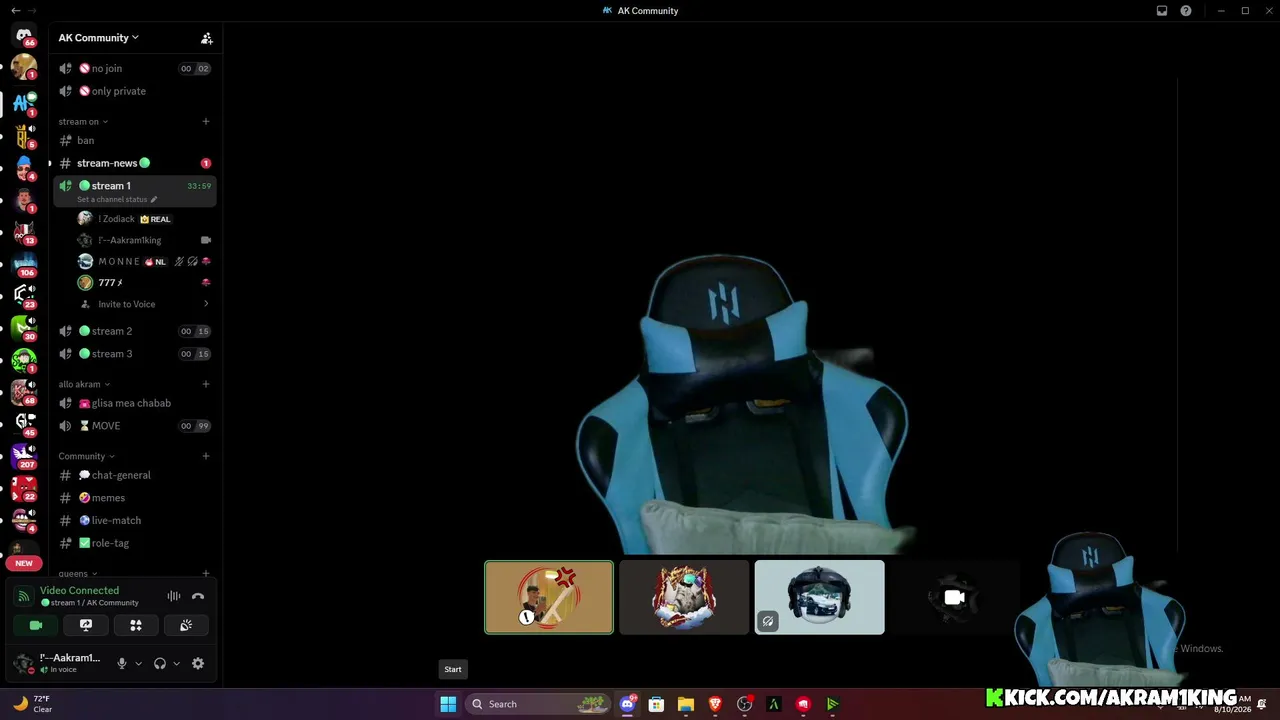The width and height of the screenshot is (1280, 720).
Task: Click Invite to Voice
Action: click(x=145, y=304)
